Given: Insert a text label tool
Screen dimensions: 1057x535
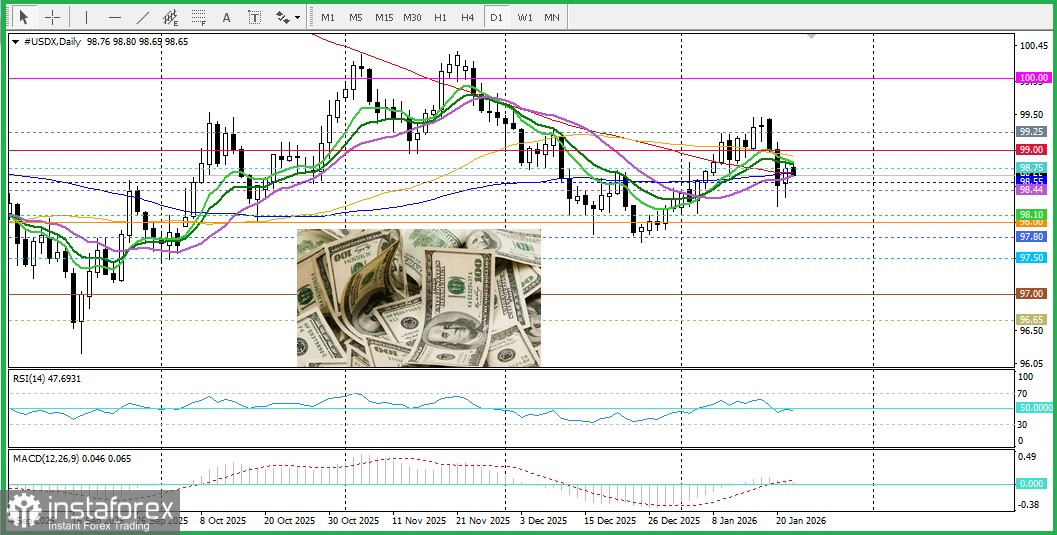Looking at the screenshot, I should click(254, 17).
